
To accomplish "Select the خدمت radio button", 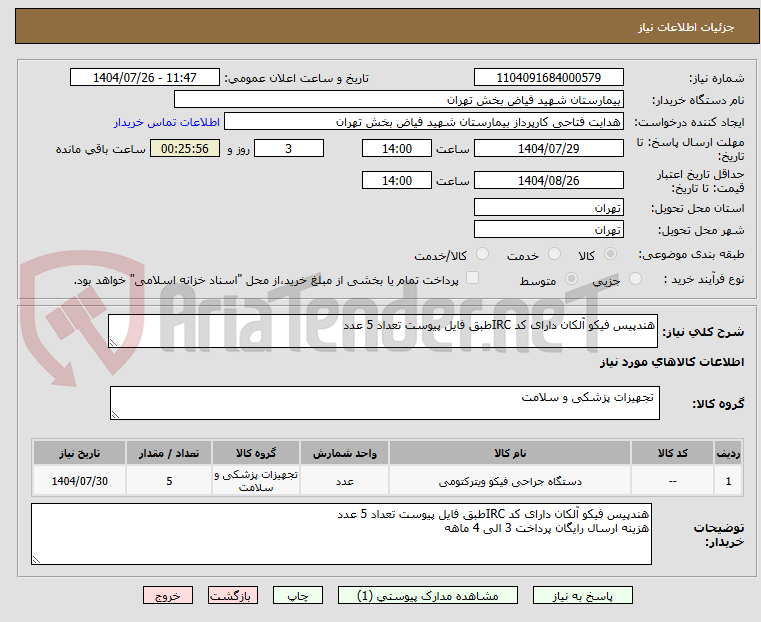I will tap(554, 254).
